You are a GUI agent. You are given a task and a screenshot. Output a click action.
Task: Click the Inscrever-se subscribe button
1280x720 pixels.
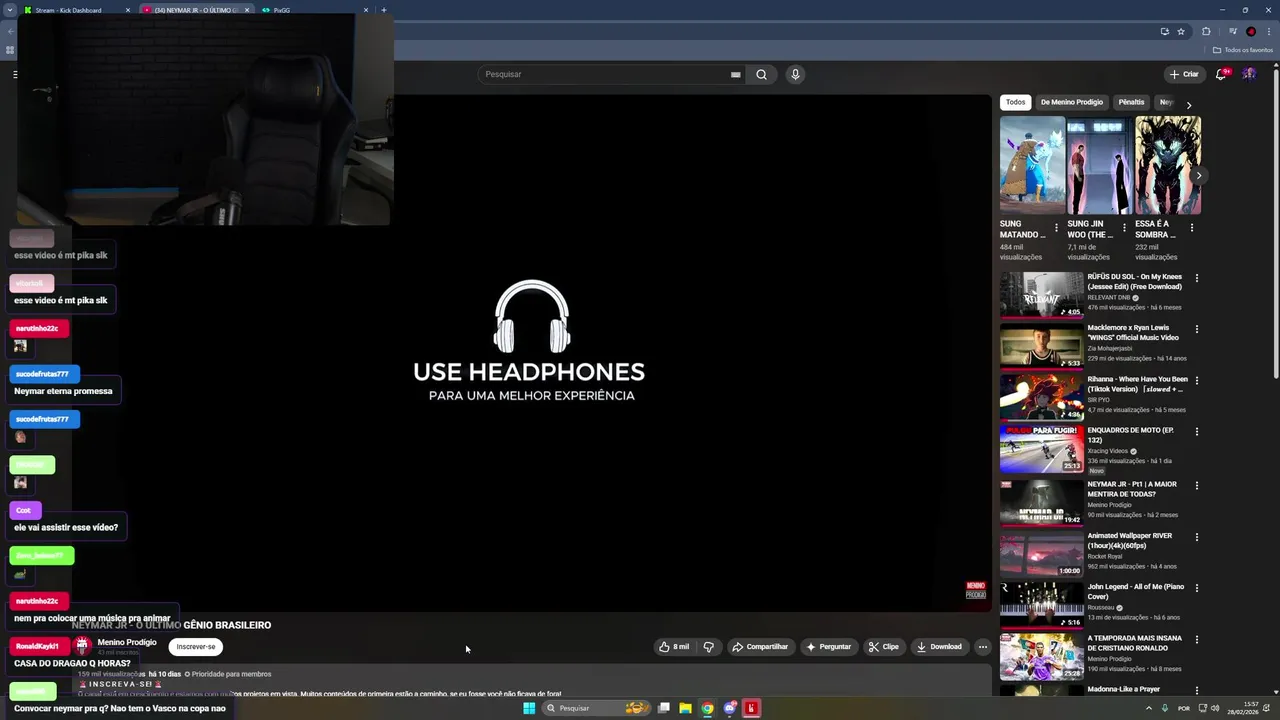pos(196,647)
